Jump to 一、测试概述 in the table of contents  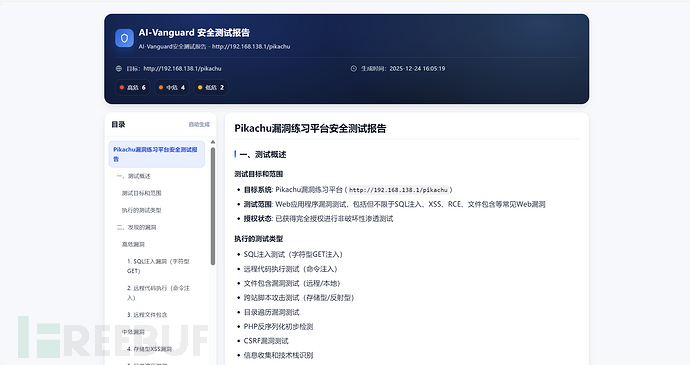coord(134,176)
